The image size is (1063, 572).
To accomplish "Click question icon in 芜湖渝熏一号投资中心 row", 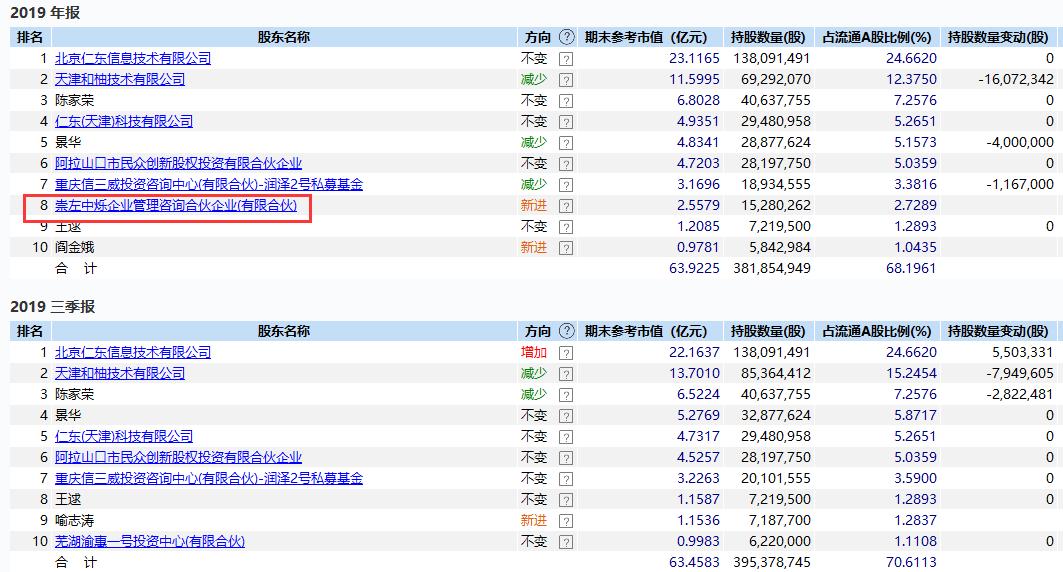I will pyautogui.click(x=566, y=542).
